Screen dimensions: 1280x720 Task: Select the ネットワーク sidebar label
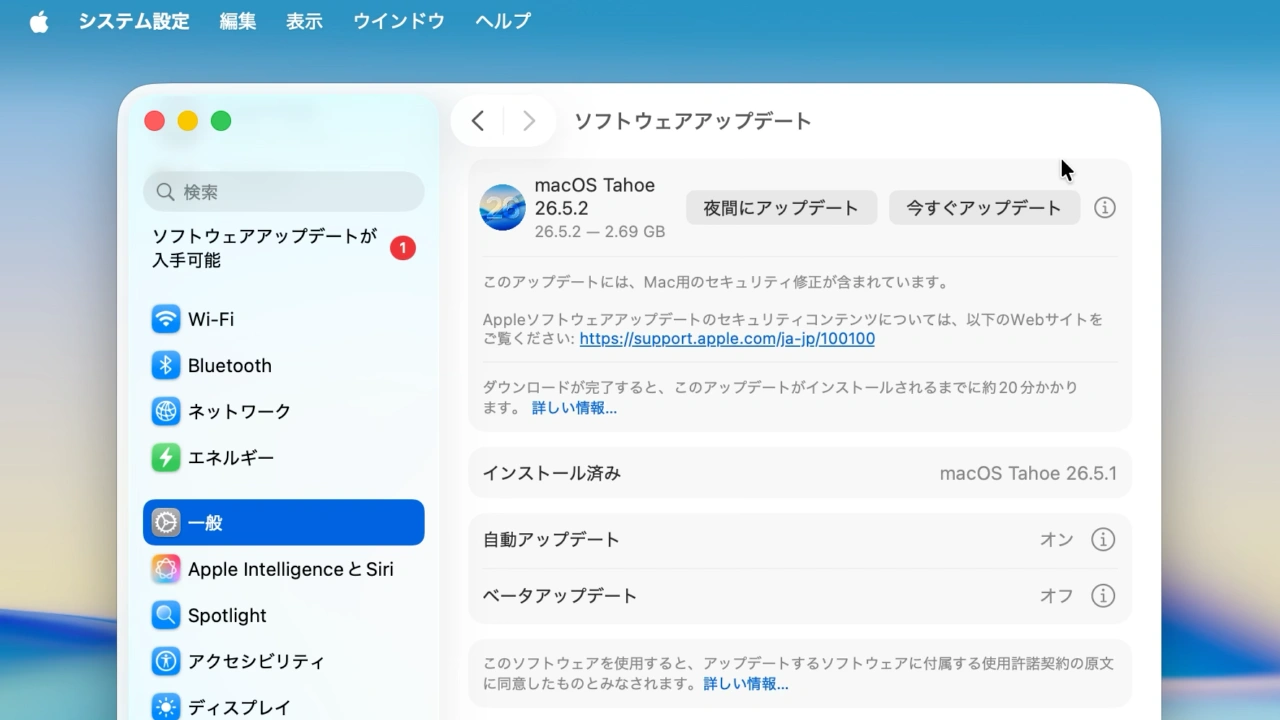tap(240, 411)
